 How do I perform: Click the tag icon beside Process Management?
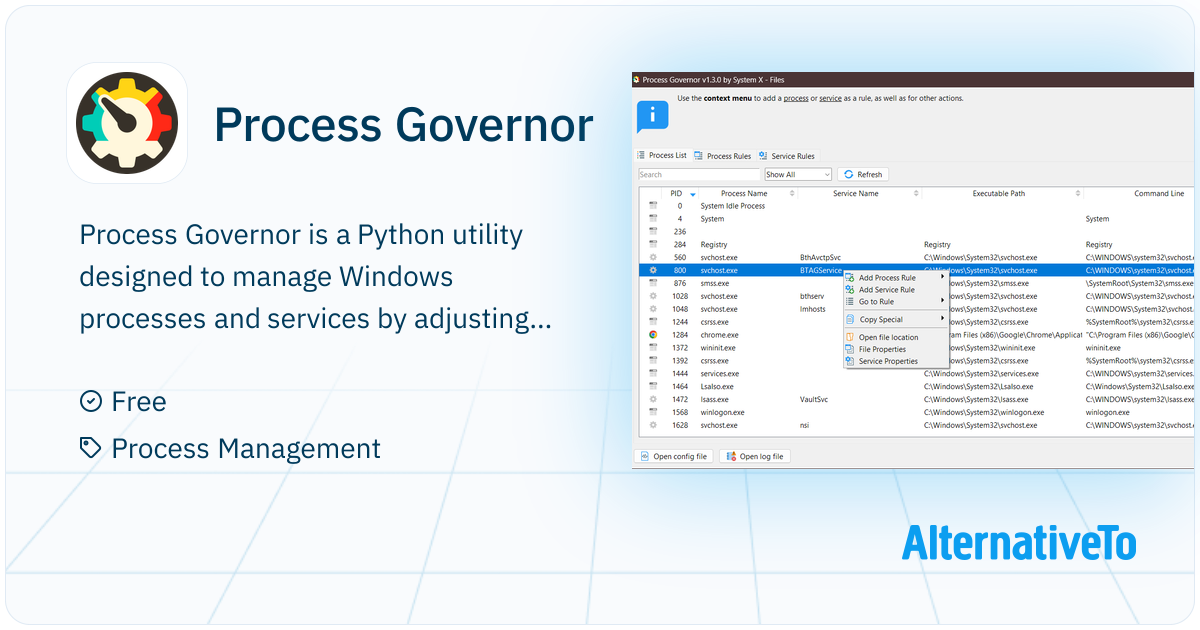[x=91, y=448]
